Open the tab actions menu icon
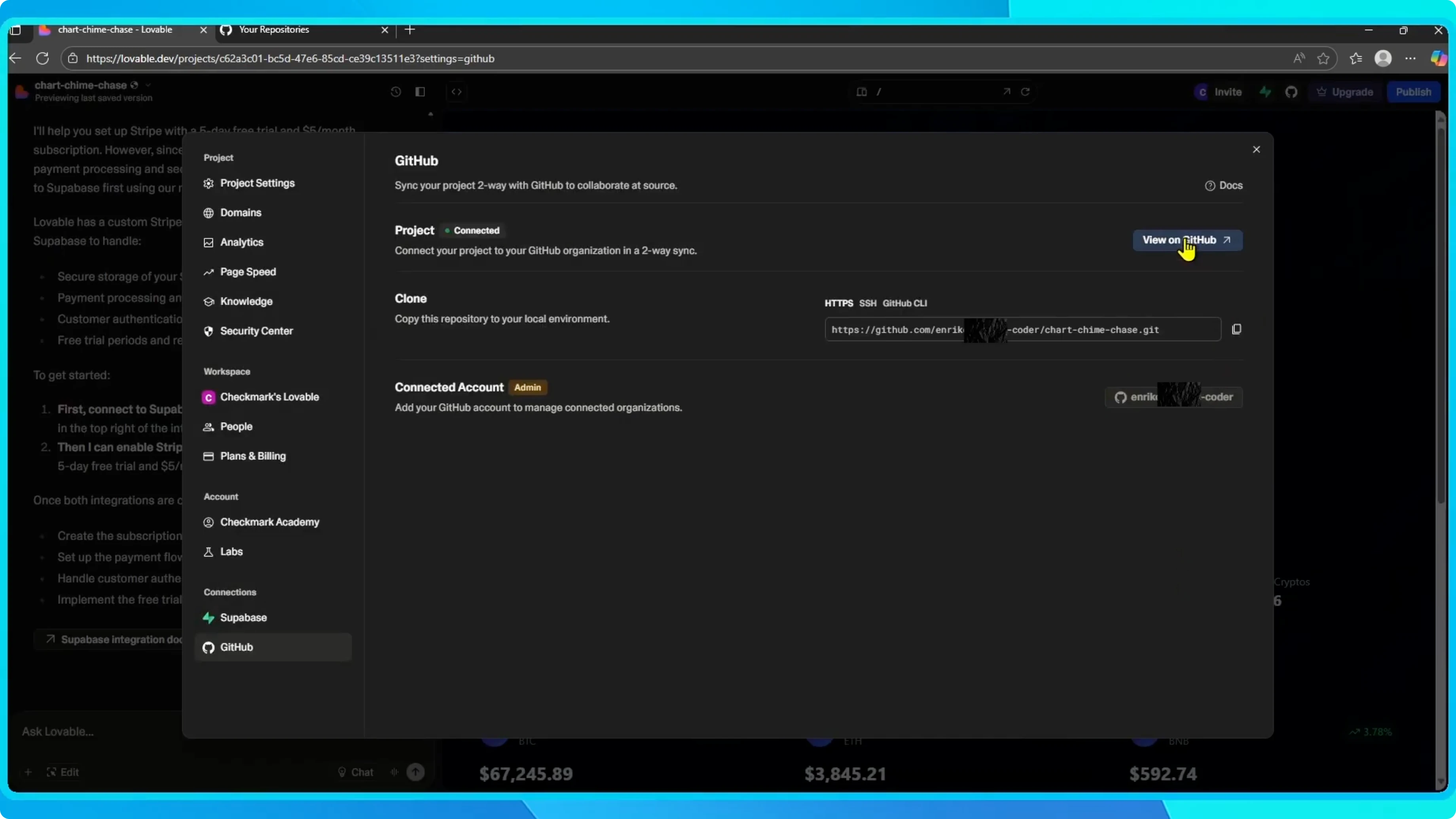The width and height of the screenshot is (1456, 819). (x=15, y=30)
